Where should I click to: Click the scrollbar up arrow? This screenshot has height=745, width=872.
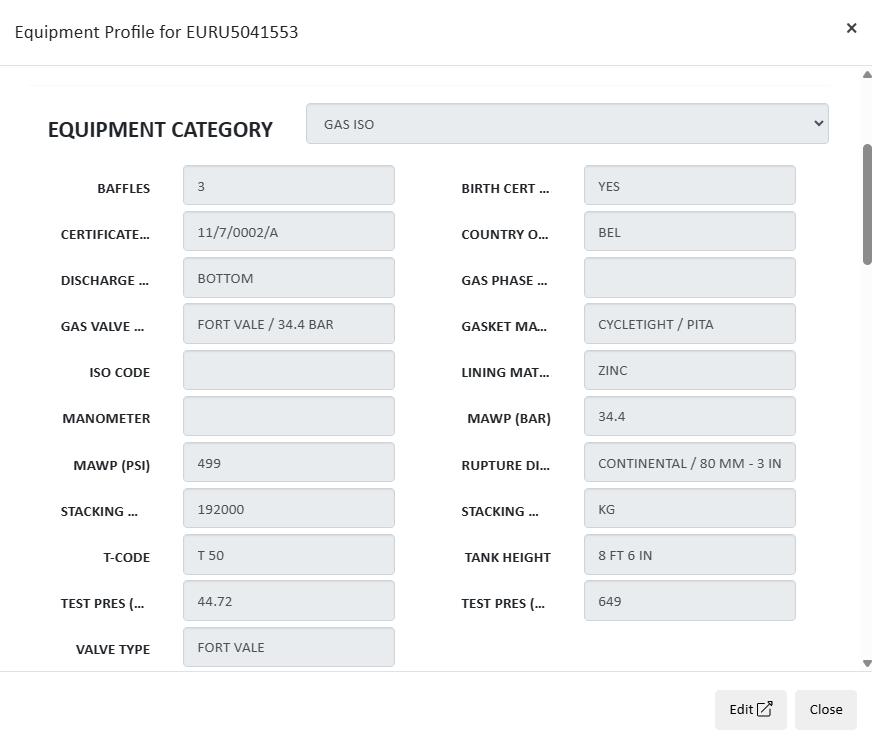866,75
